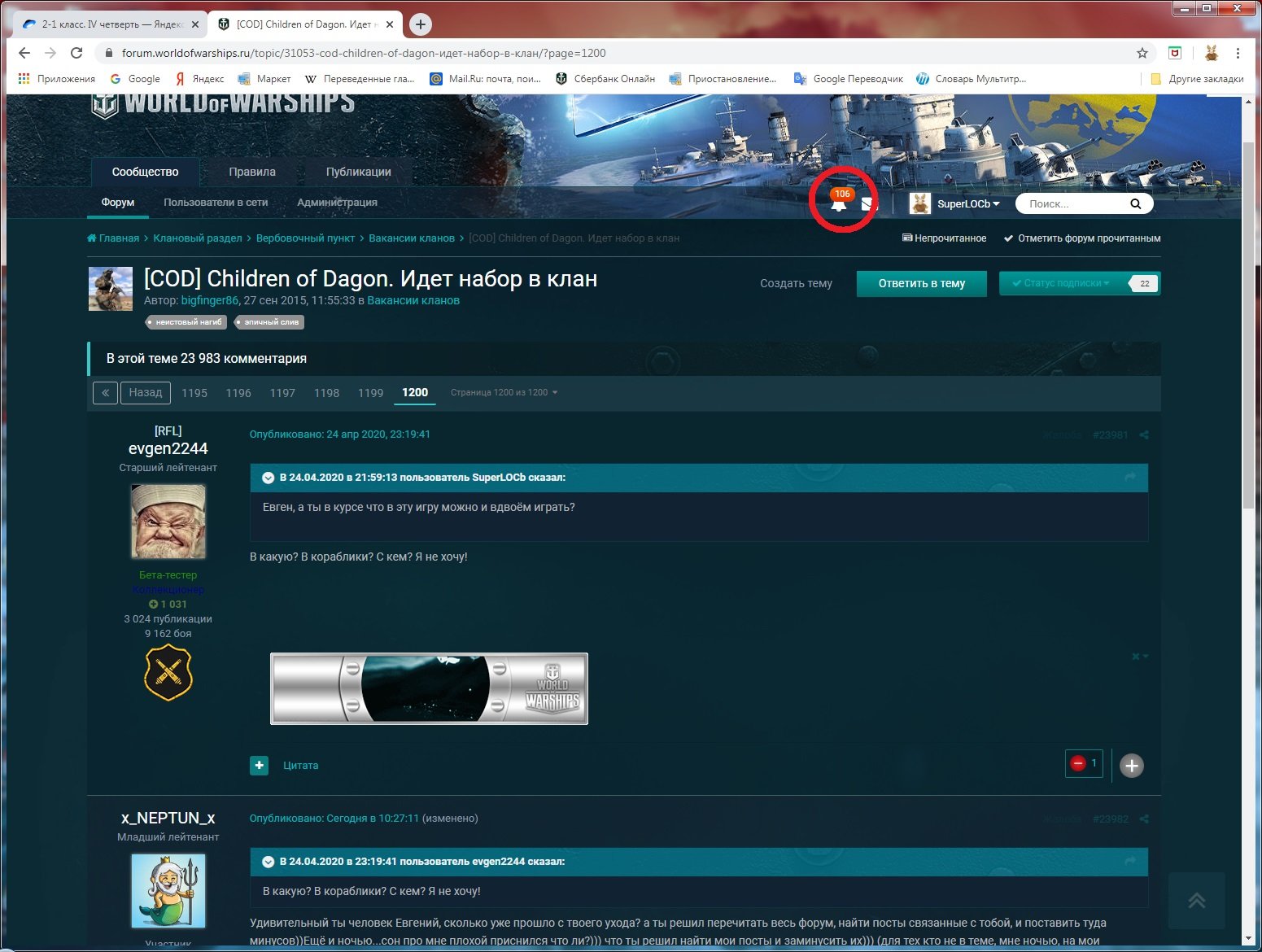Open Chrome menu three dots

pyautogui.click(x=1238, y=53)
